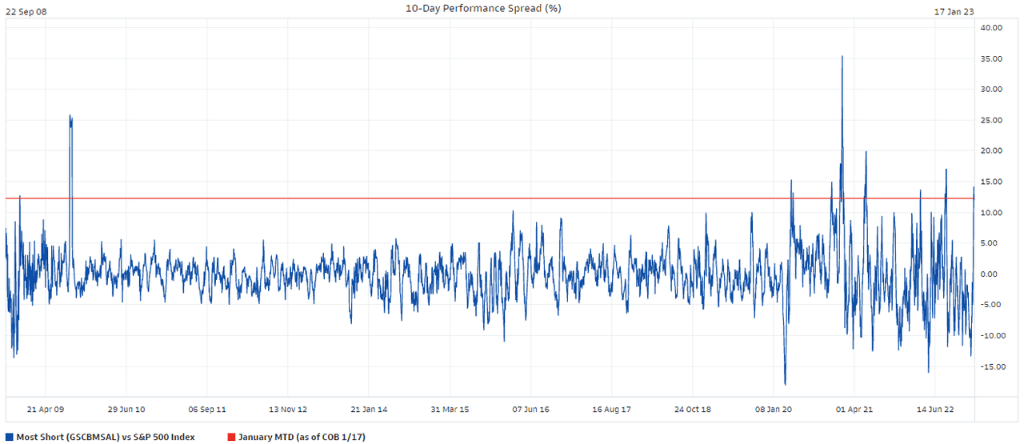
Task: Click the 07 Jun 16 x-axis label
Action: (x=531, y=409)
